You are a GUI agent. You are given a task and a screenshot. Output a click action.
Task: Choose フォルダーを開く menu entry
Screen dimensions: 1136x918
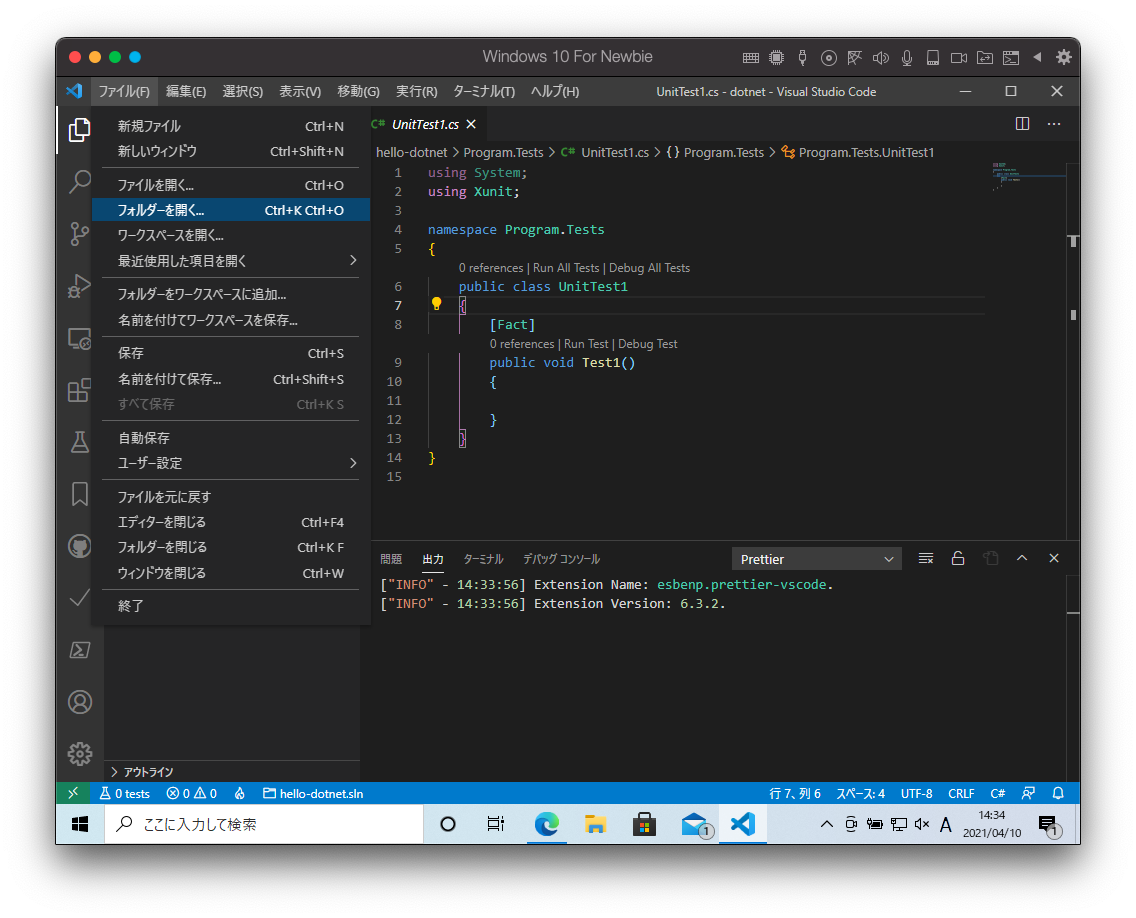coord(231,210)
